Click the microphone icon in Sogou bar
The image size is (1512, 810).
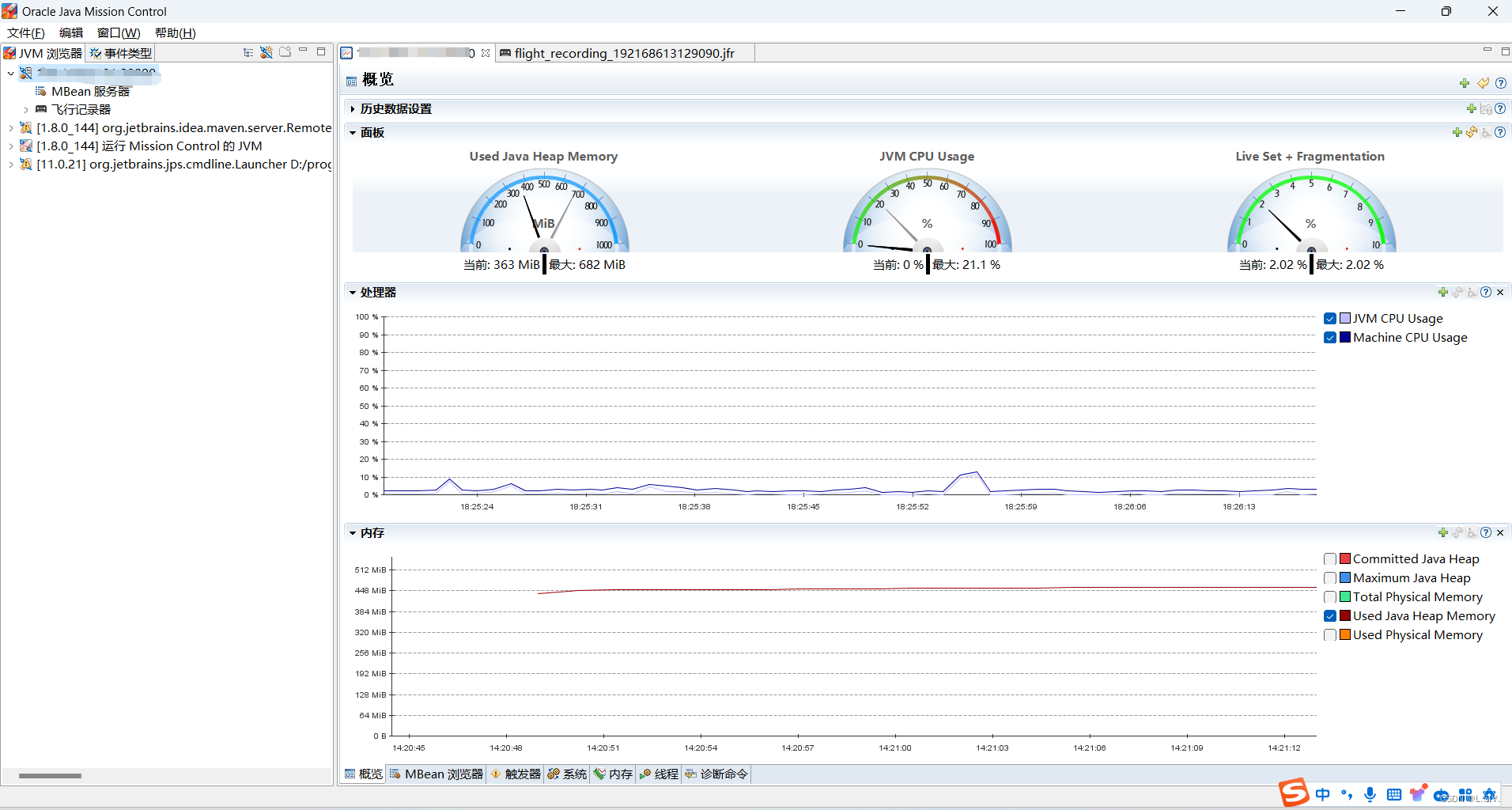click(x=1370, y=794)
